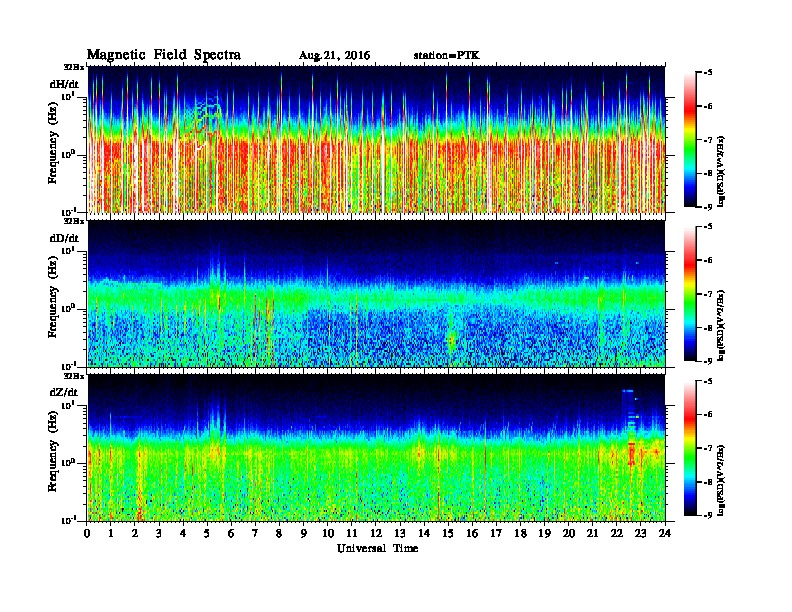Click hour tick label "18" on time axis

tap(520, 533)
